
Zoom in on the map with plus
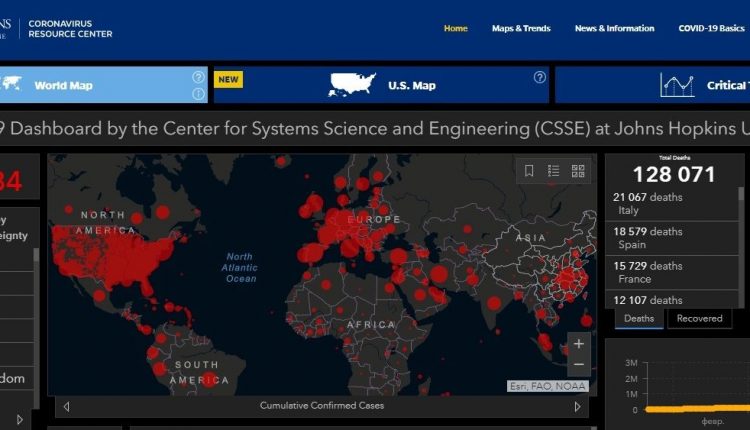pos(578,343)
